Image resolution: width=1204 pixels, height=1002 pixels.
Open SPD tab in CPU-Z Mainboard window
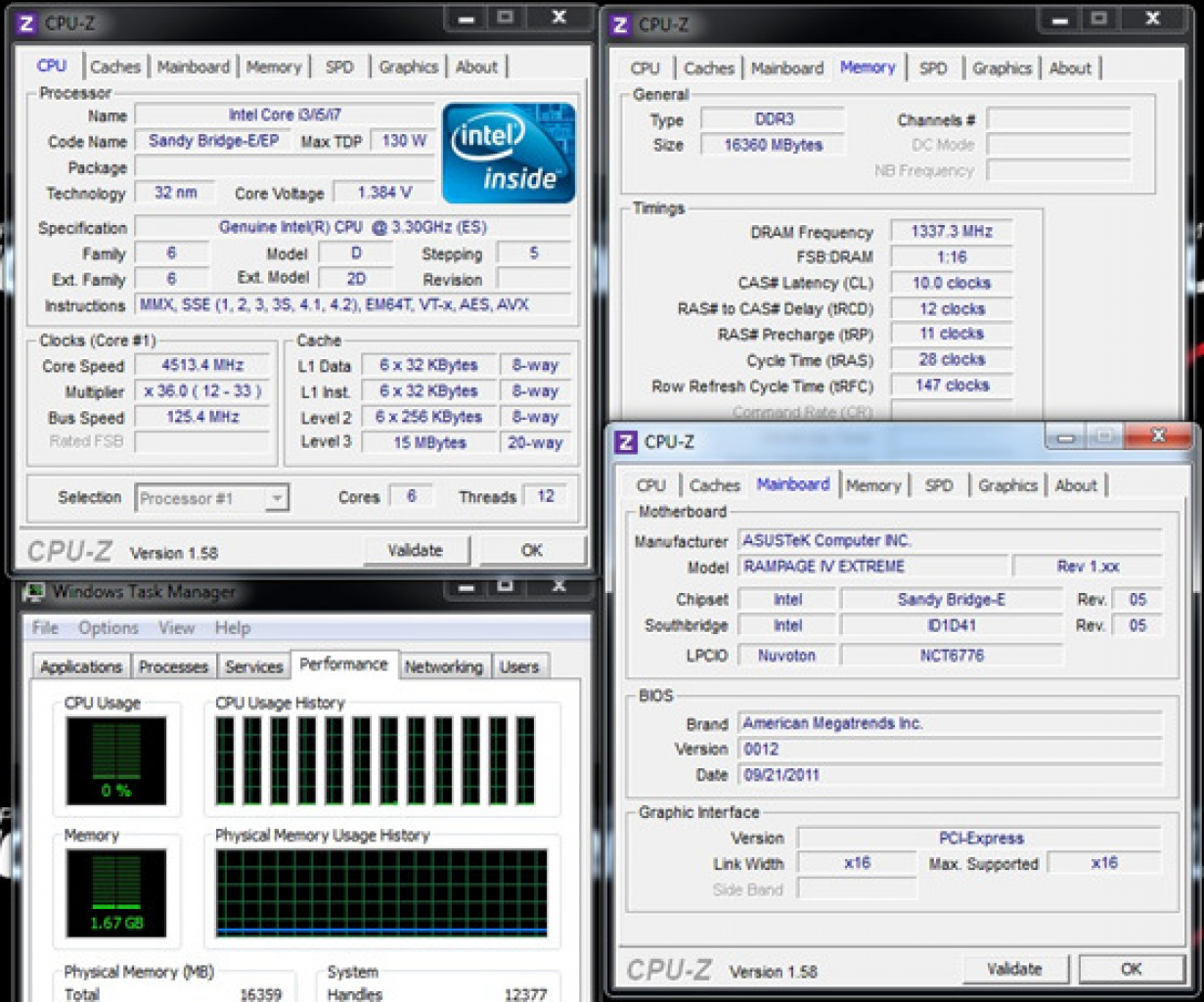(x=939, y=485)
